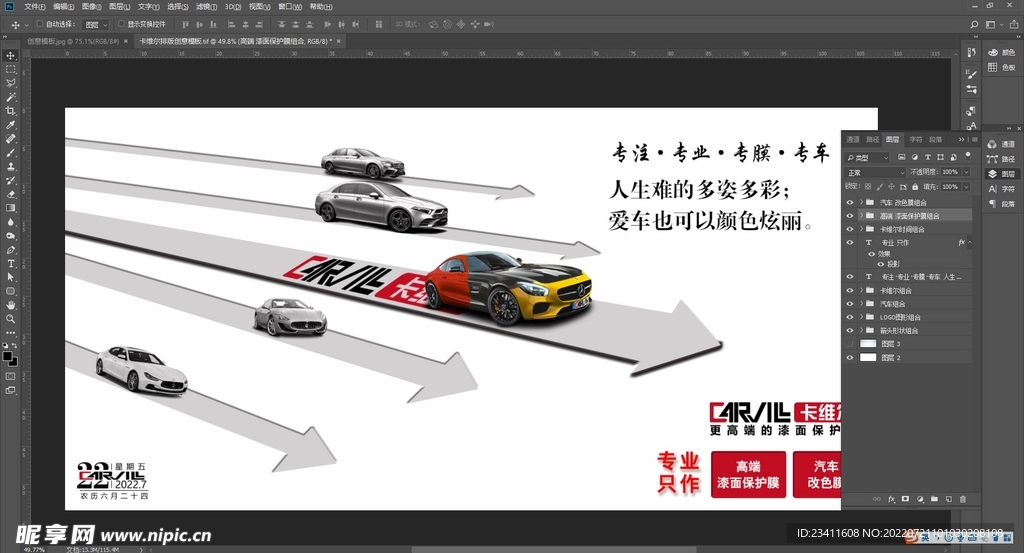Viewport: 1024px width, 553px height.
Task: Select the History Brush tool
Action: tap(10, 180)
